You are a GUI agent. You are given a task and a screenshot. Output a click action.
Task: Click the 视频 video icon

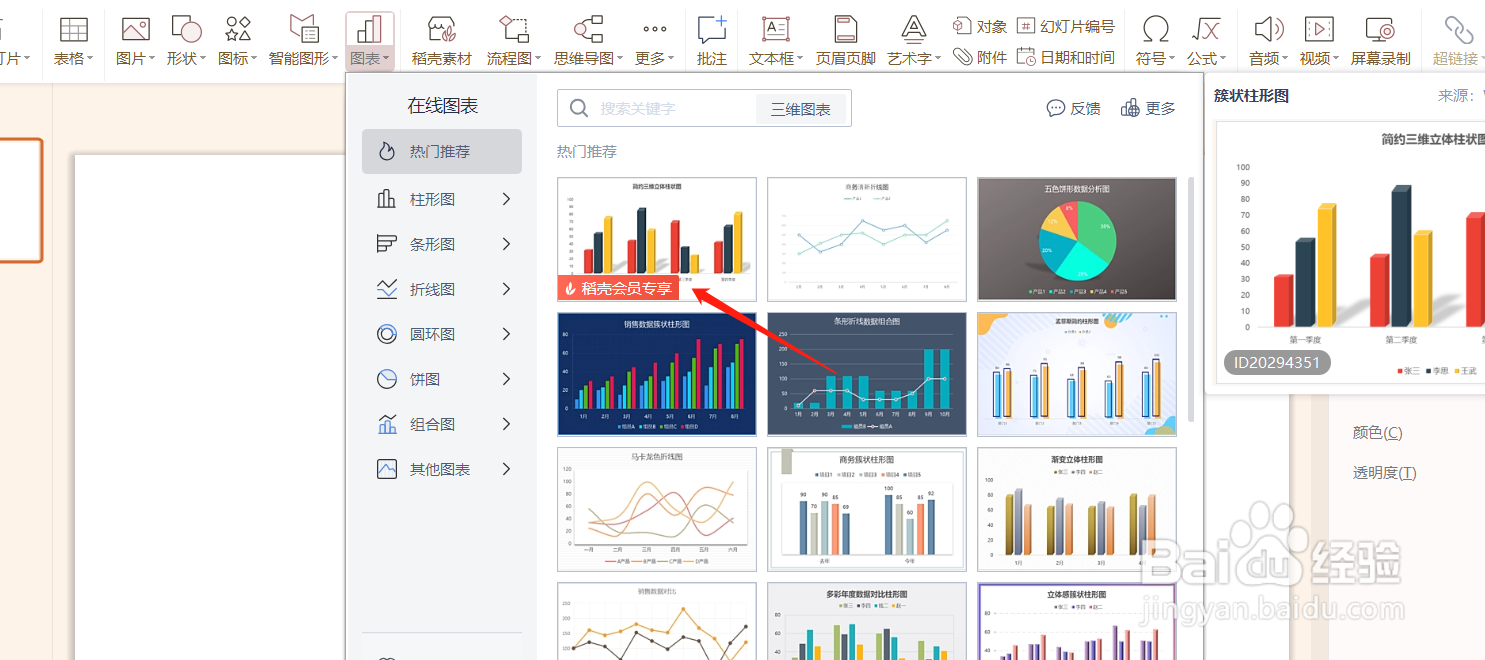(x=1320, y=29)
